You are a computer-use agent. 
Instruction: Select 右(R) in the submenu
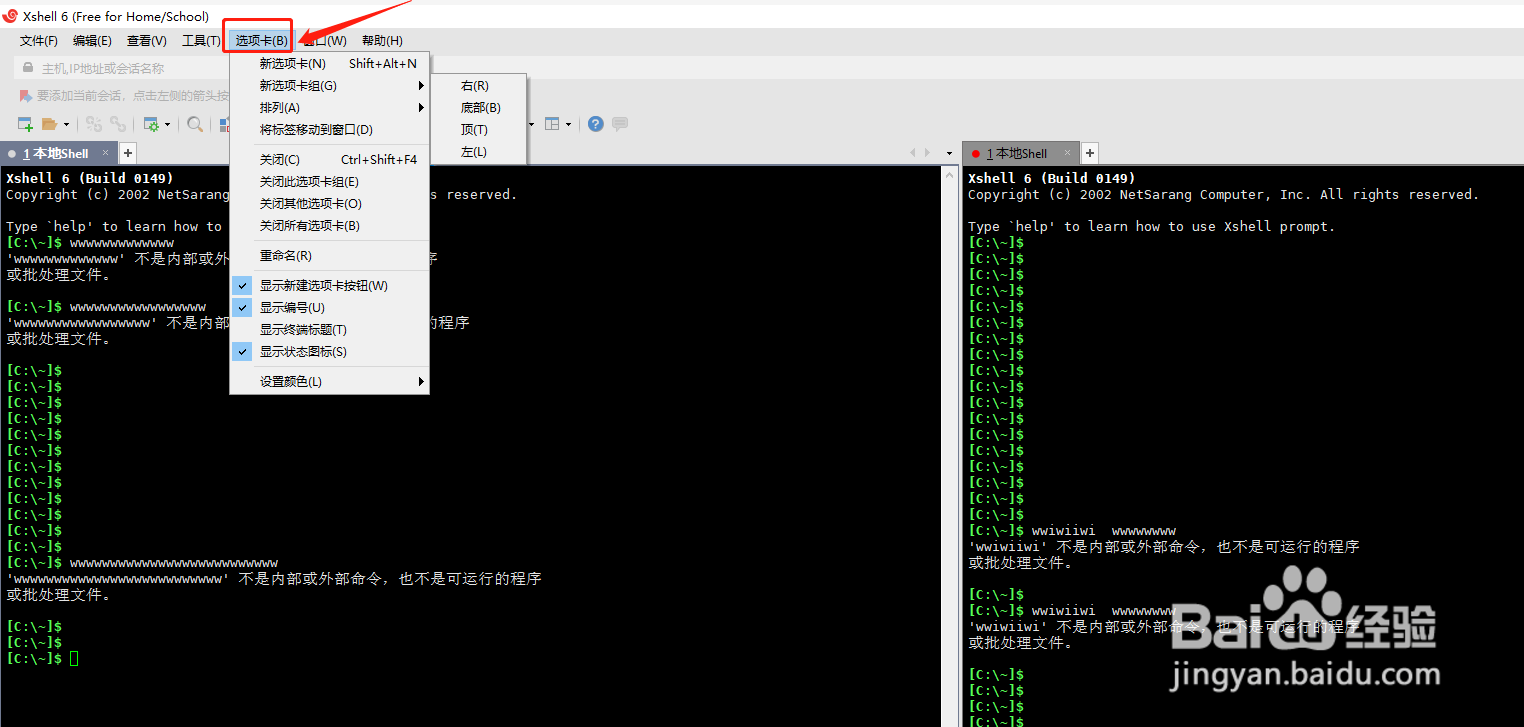pyautogui.click(x=478, y=86)
